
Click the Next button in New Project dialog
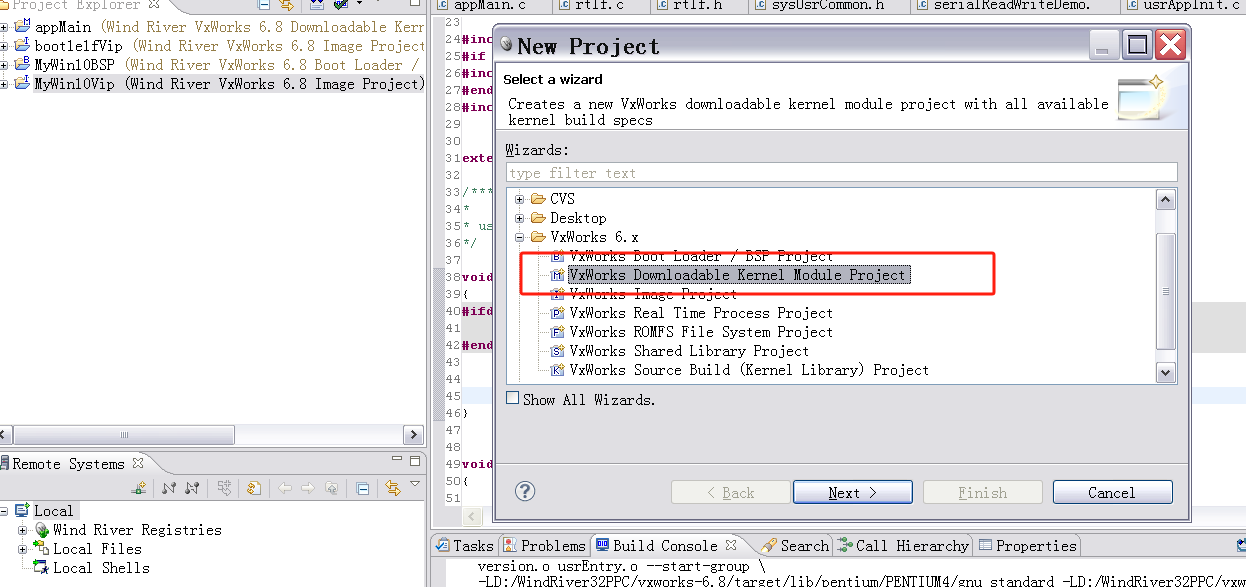click(852, 492)
